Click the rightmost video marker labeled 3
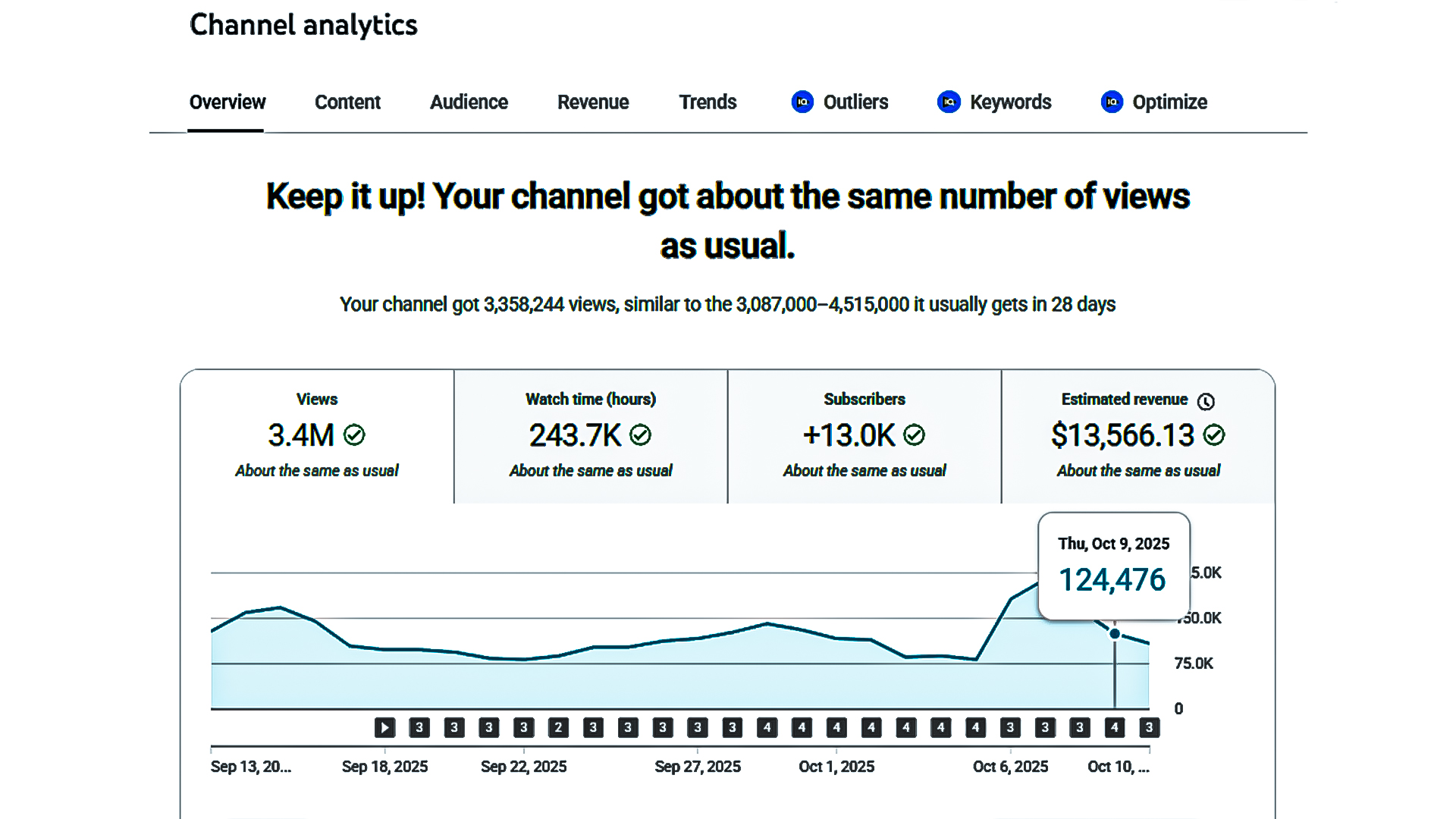 1149,728
